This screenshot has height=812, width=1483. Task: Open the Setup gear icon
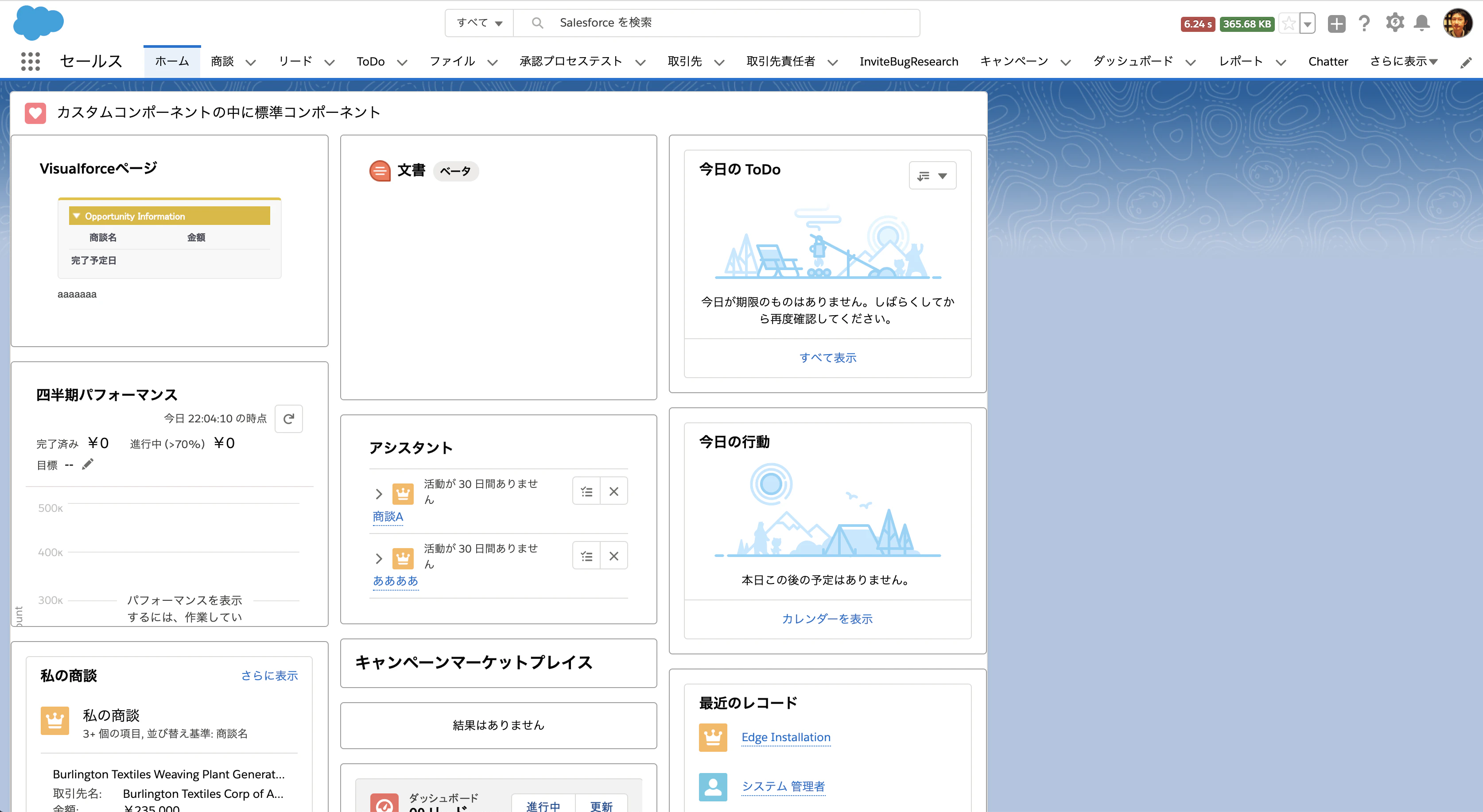1394,23
